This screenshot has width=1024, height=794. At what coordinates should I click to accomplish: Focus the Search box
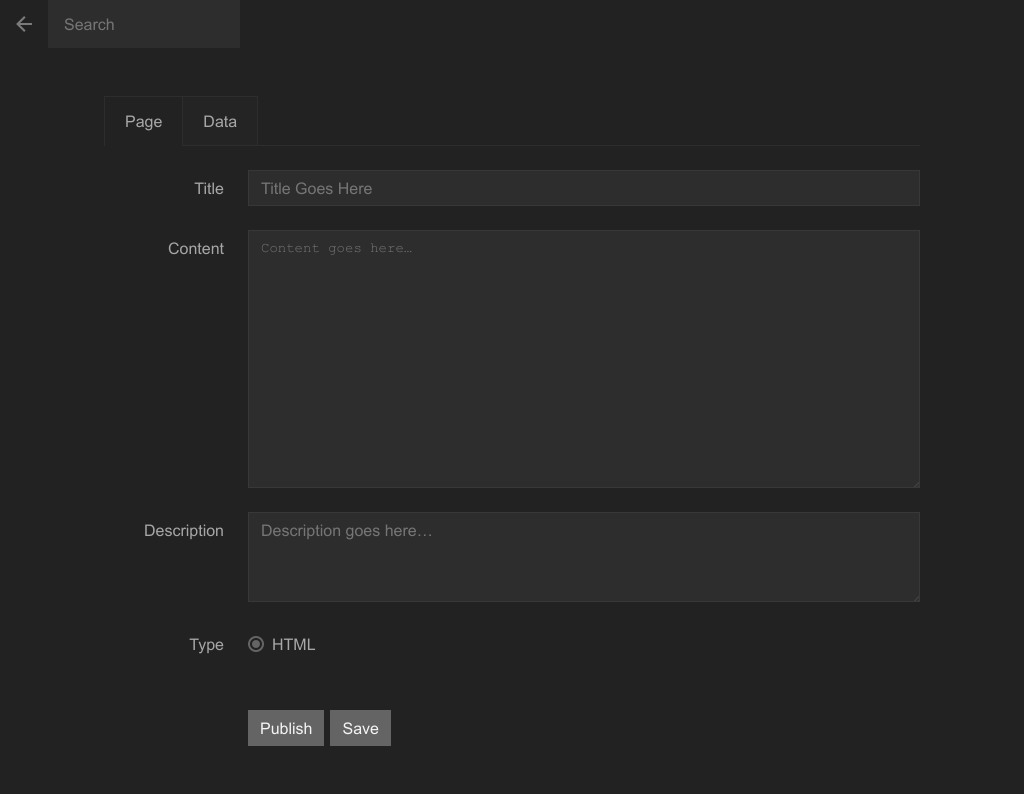(x=144, y=24)
